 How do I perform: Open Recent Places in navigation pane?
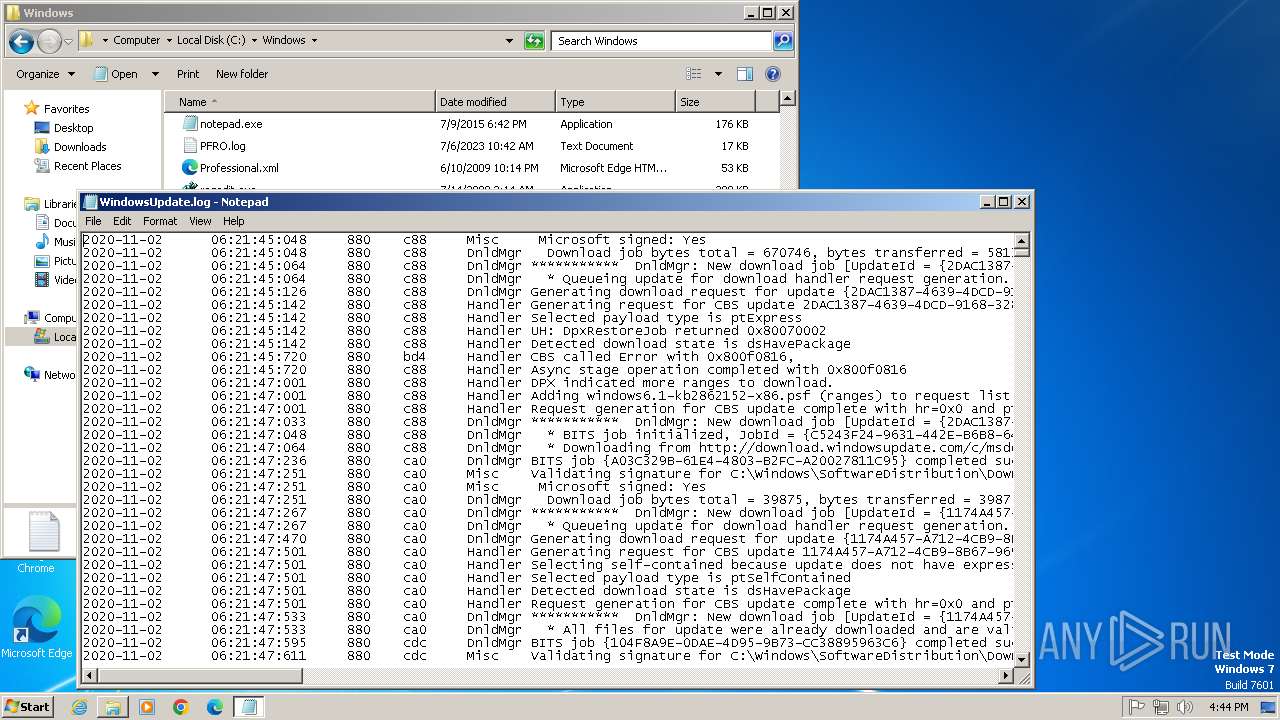(87, 166)
